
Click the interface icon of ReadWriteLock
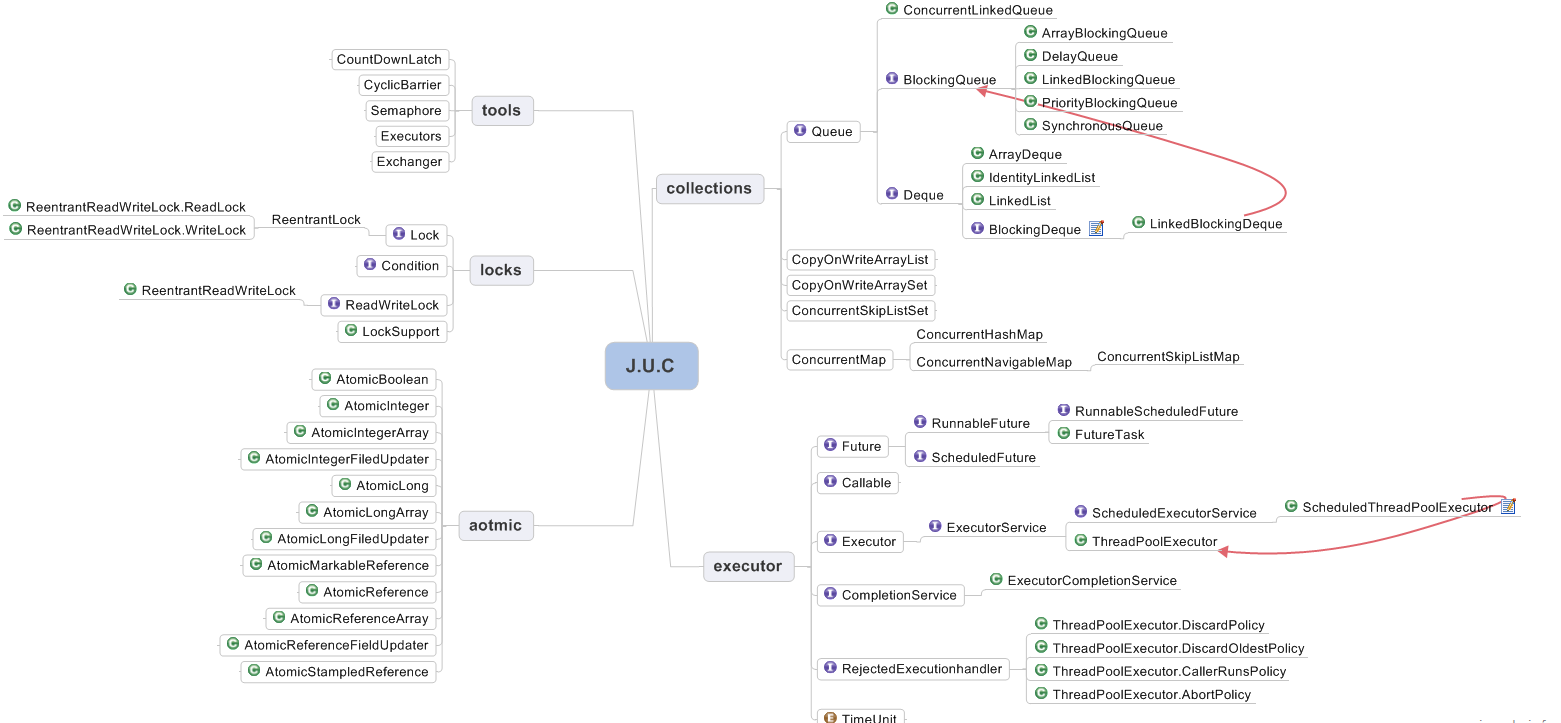pos(334,303)
